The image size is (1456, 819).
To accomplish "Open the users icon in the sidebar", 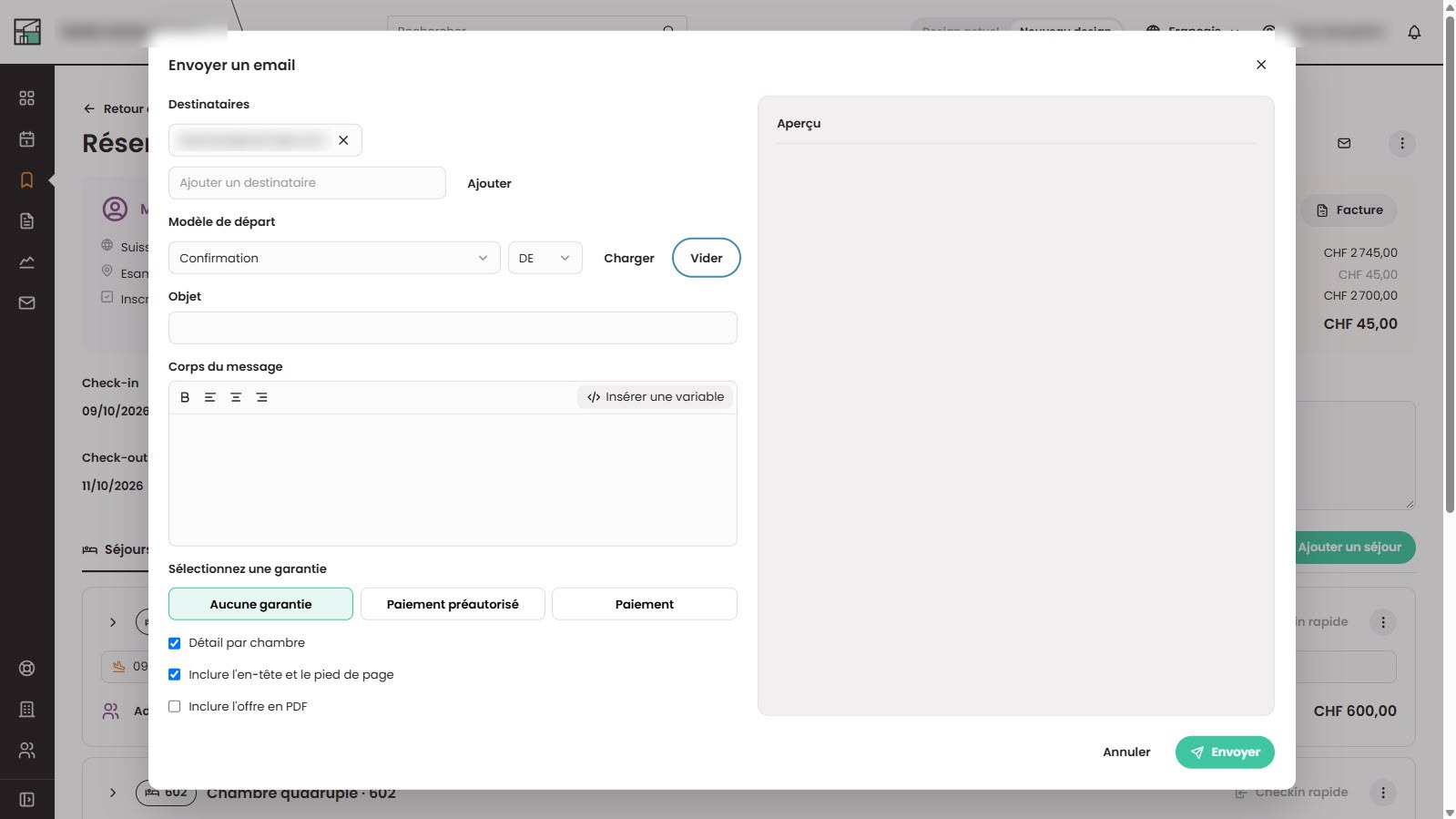I will [27, 751].
